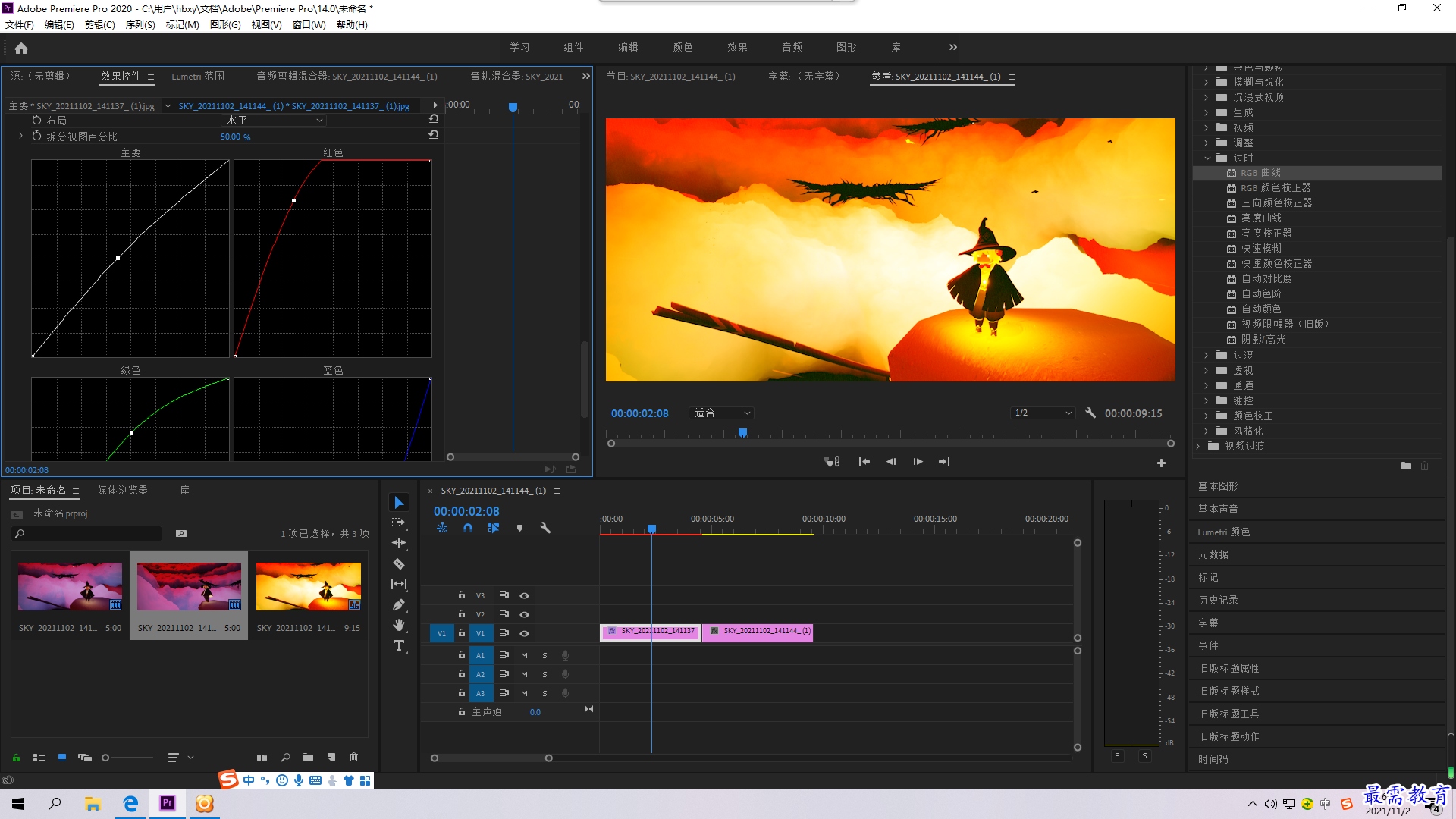Click the project search input field
This screenshot has width=1456, height=819.
87,533
